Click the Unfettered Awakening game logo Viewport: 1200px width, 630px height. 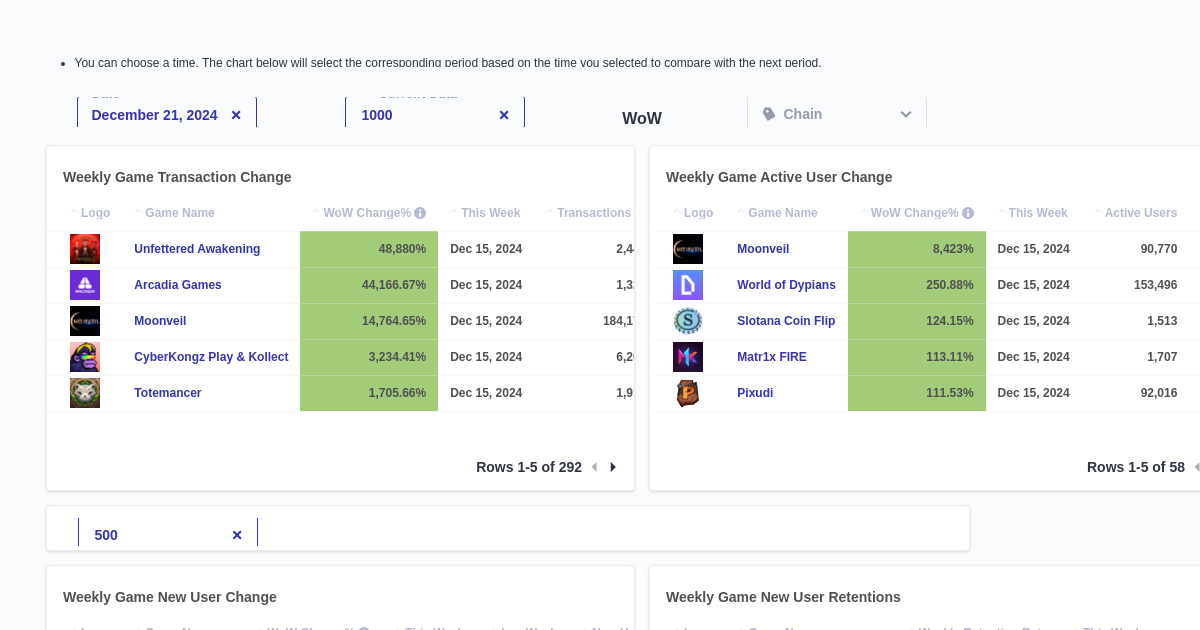(85, 248)
